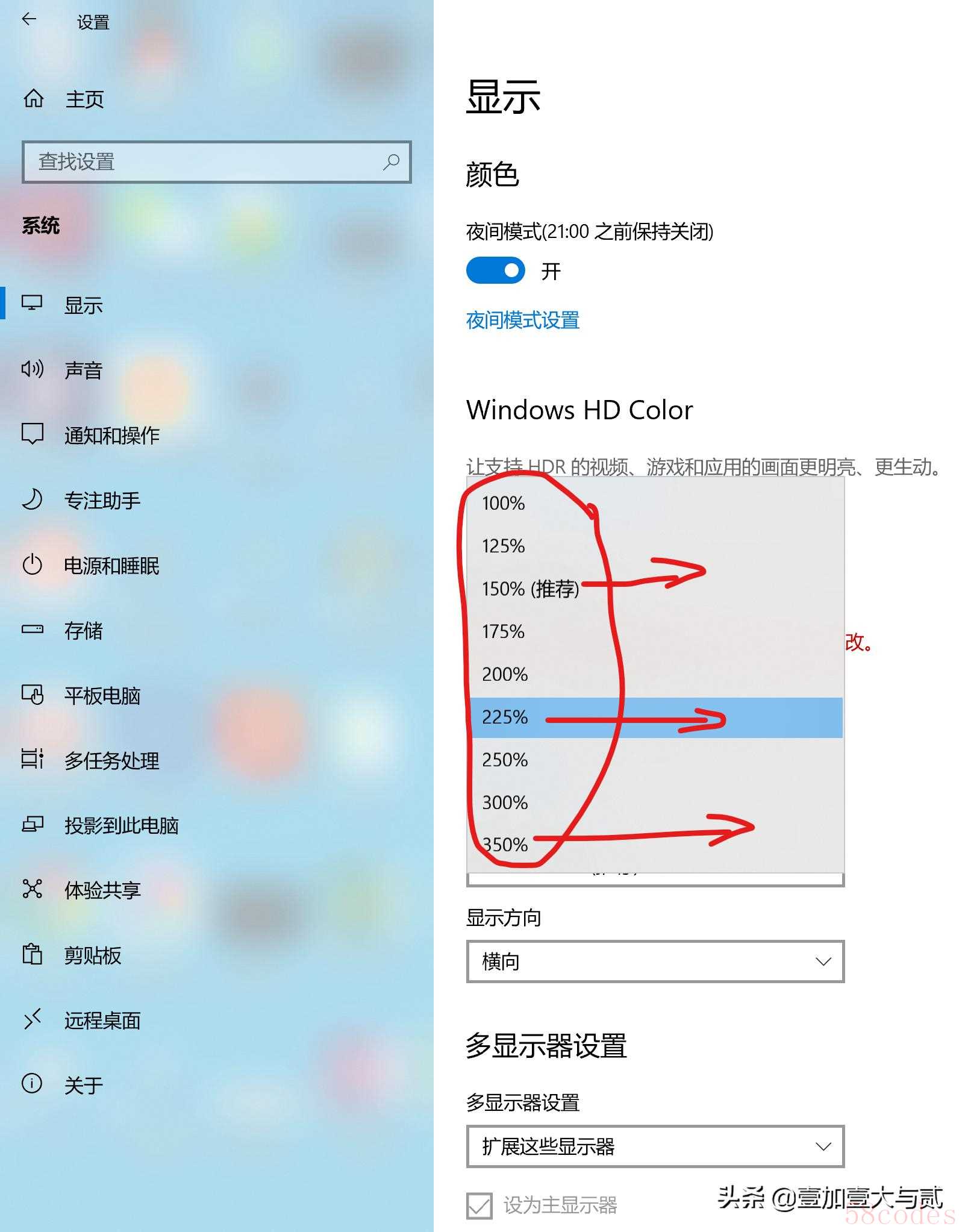Viewport: 965px width, 1232px height.
Task: Click the back arrow icon in Settings
Action: click(x=29, y=19)
